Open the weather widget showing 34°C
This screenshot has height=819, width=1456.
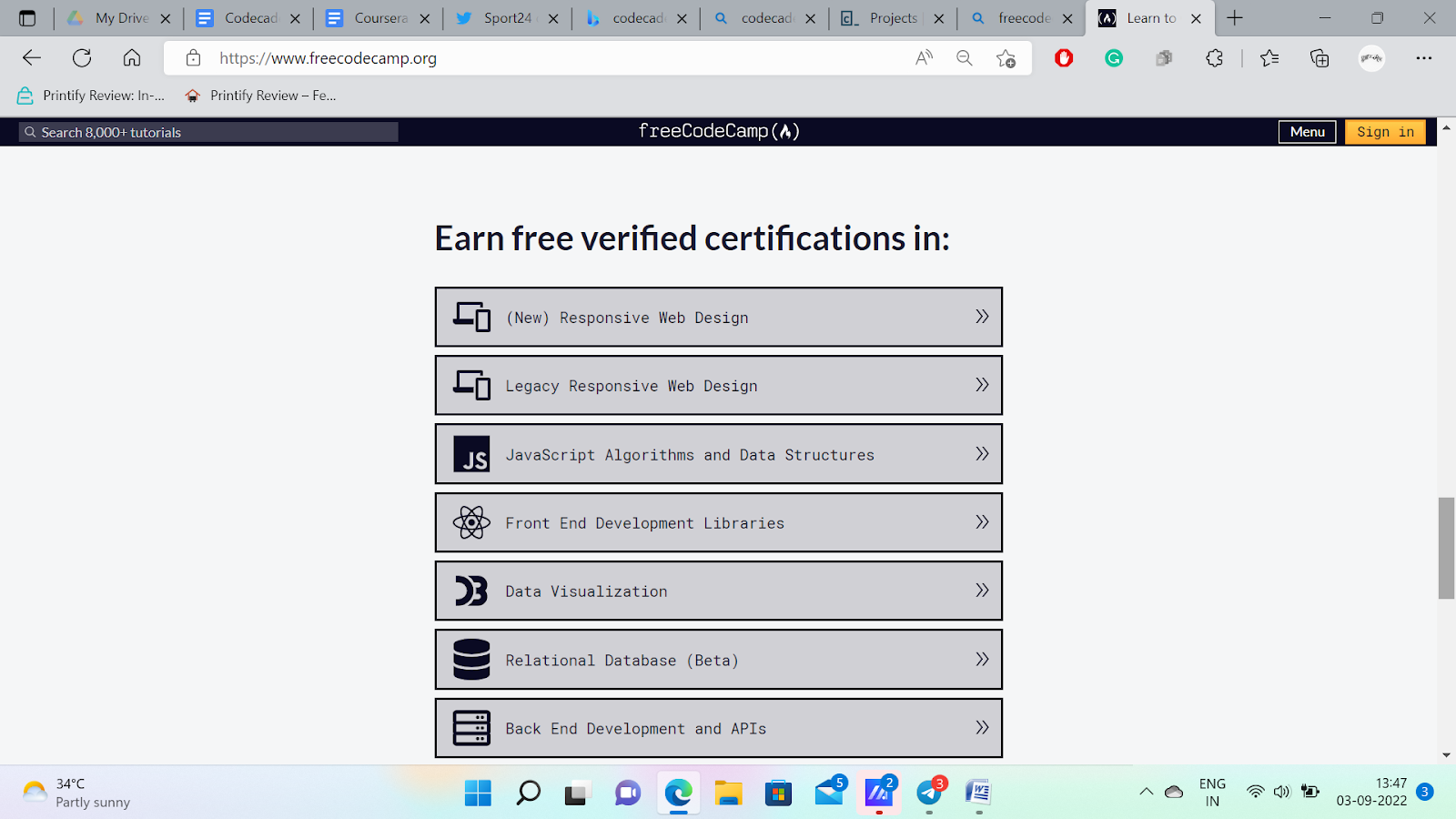tap(76, 793)
